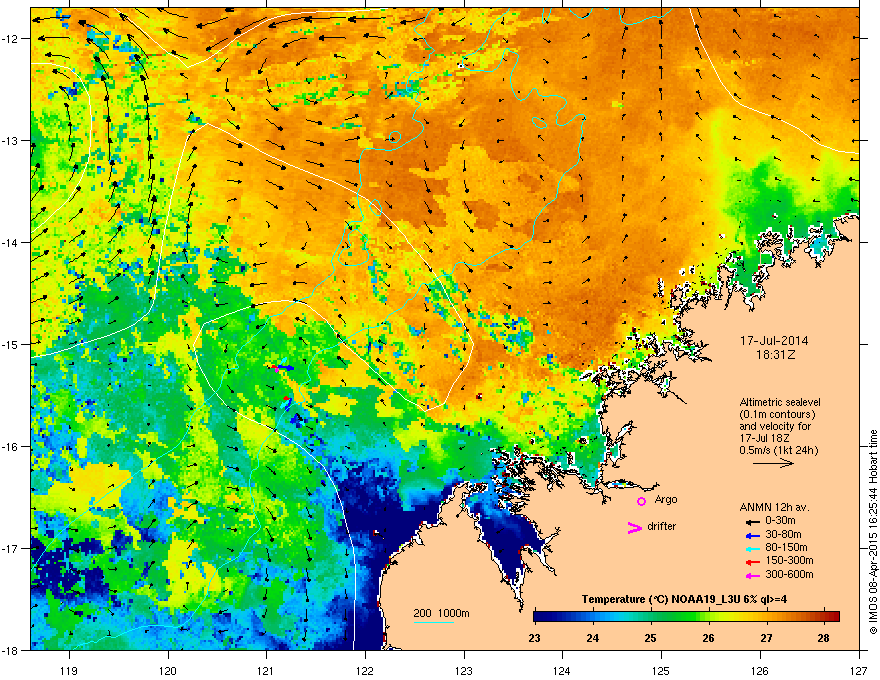Click the '0-30m' depth label
The height and width of the screenshot is (680, 880).
click(780, 521)
